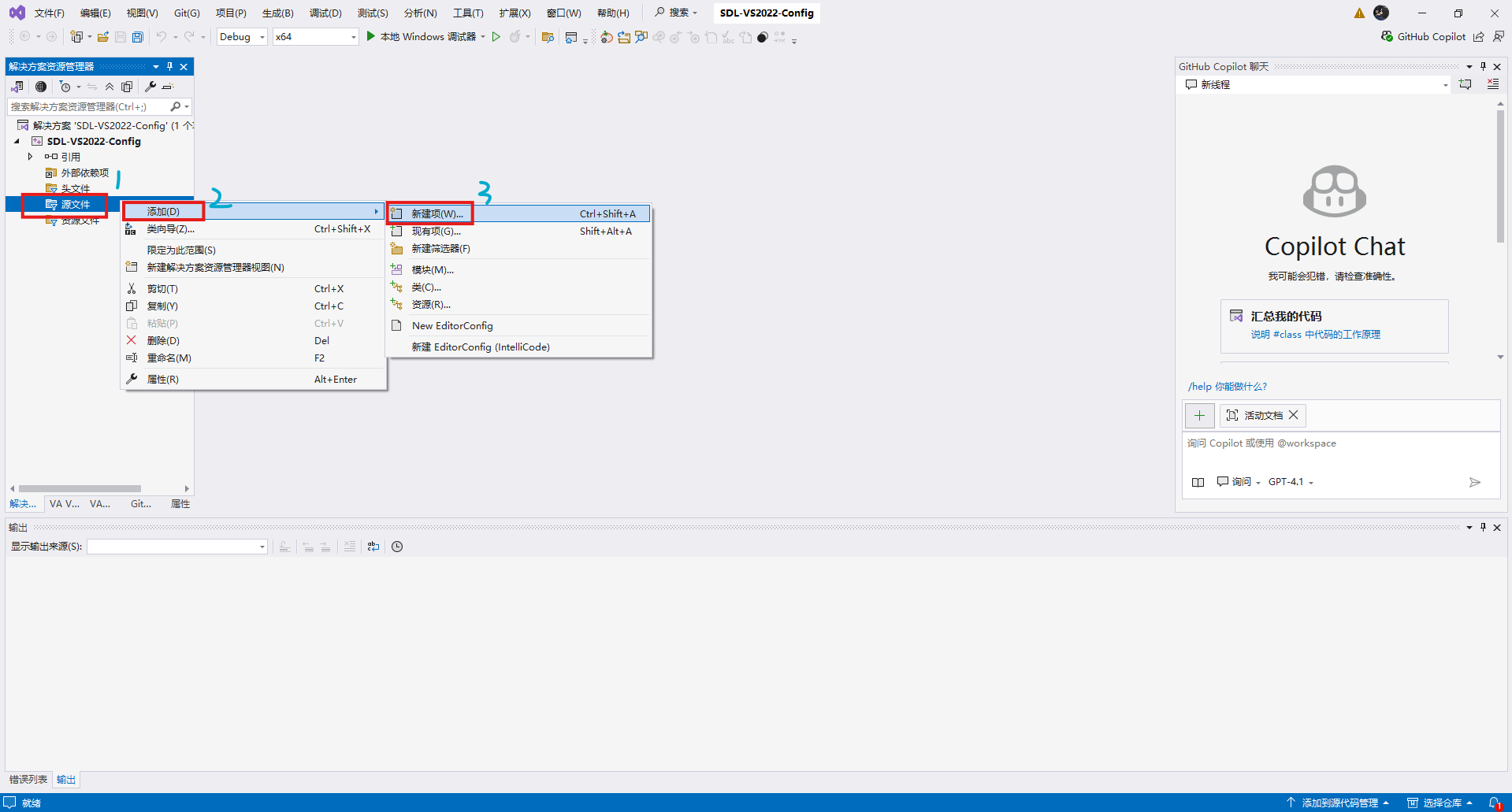The image size is (1512, 812).
Task: Open the save-all files icon
Action: [137, 36]
